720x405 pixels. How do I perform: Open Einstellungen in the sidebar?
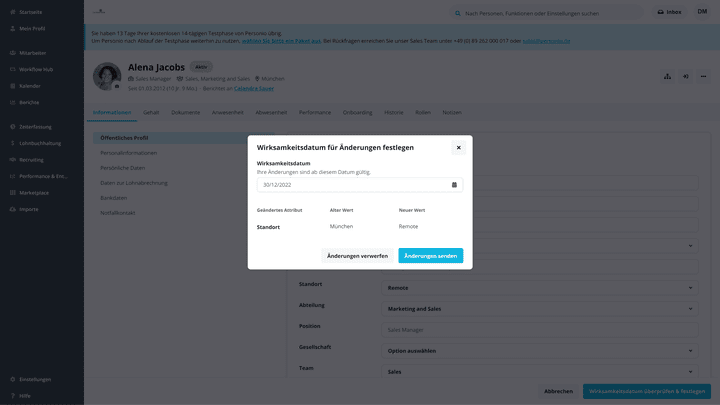tap(35, 379)
